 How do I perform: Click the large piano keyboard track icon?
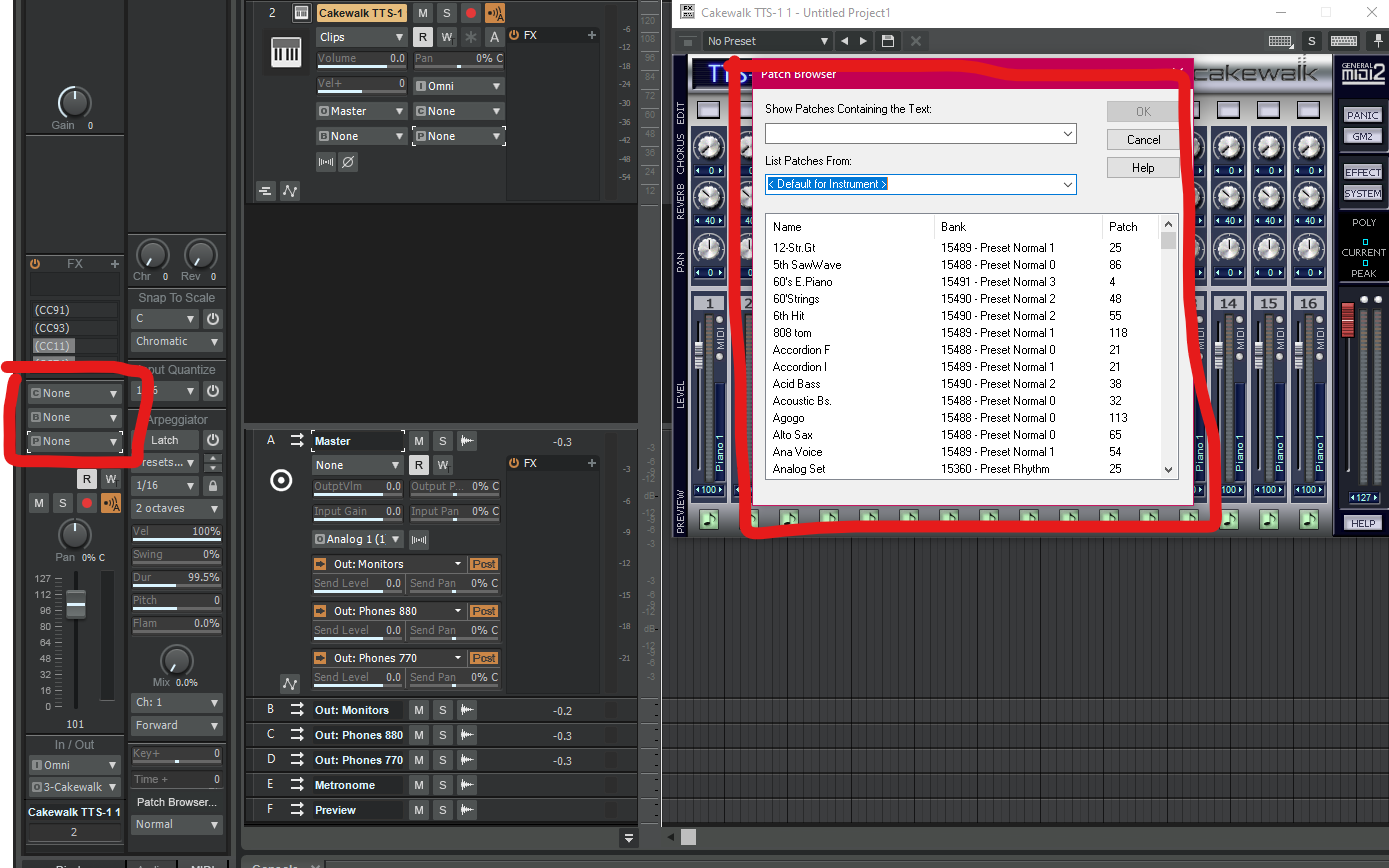(286, 51)
